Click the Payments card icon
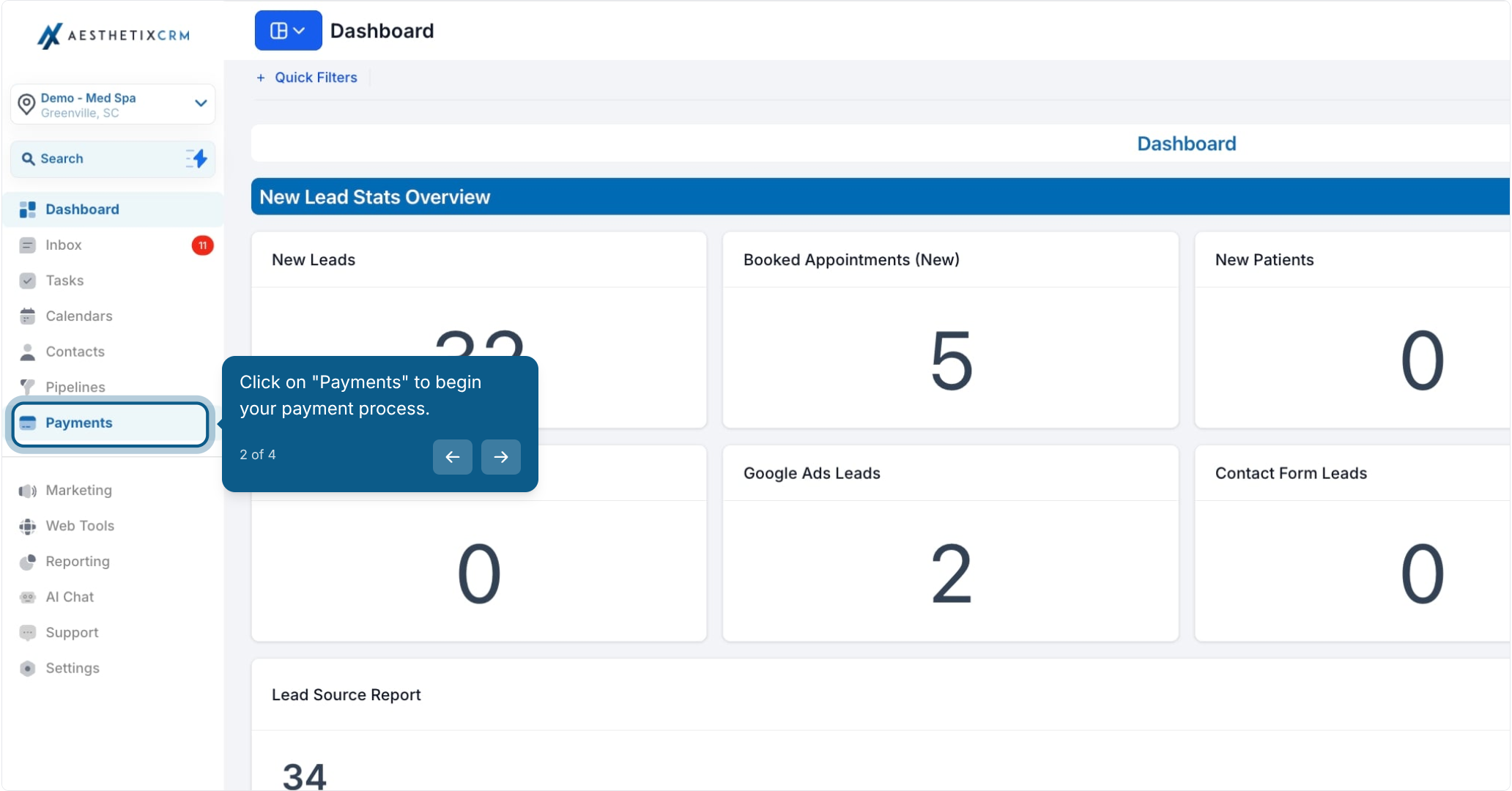This screenshot has width=1512, height=791. (x=27, y=423)
